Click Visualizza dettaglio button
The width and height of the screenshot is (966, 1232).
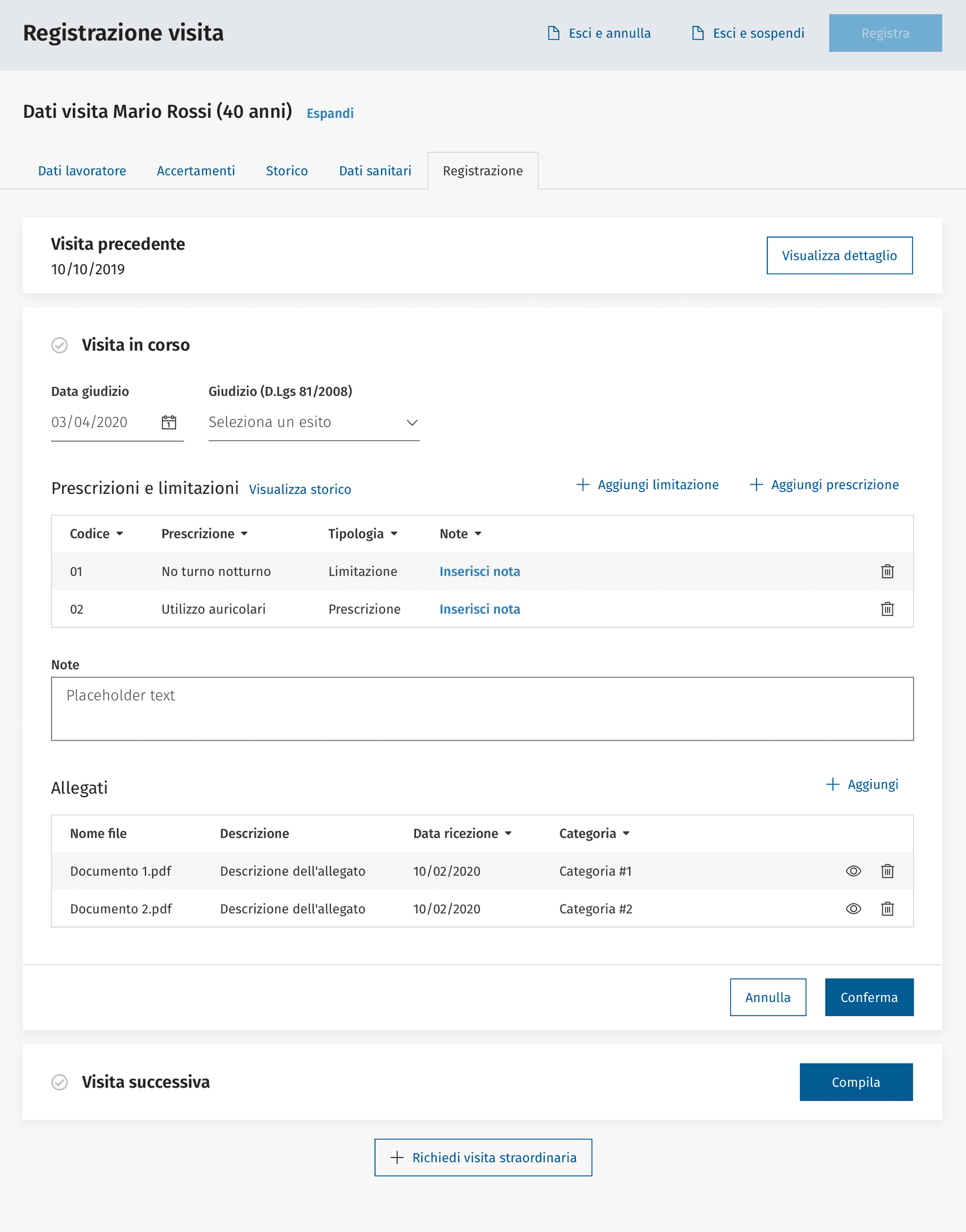839,256
